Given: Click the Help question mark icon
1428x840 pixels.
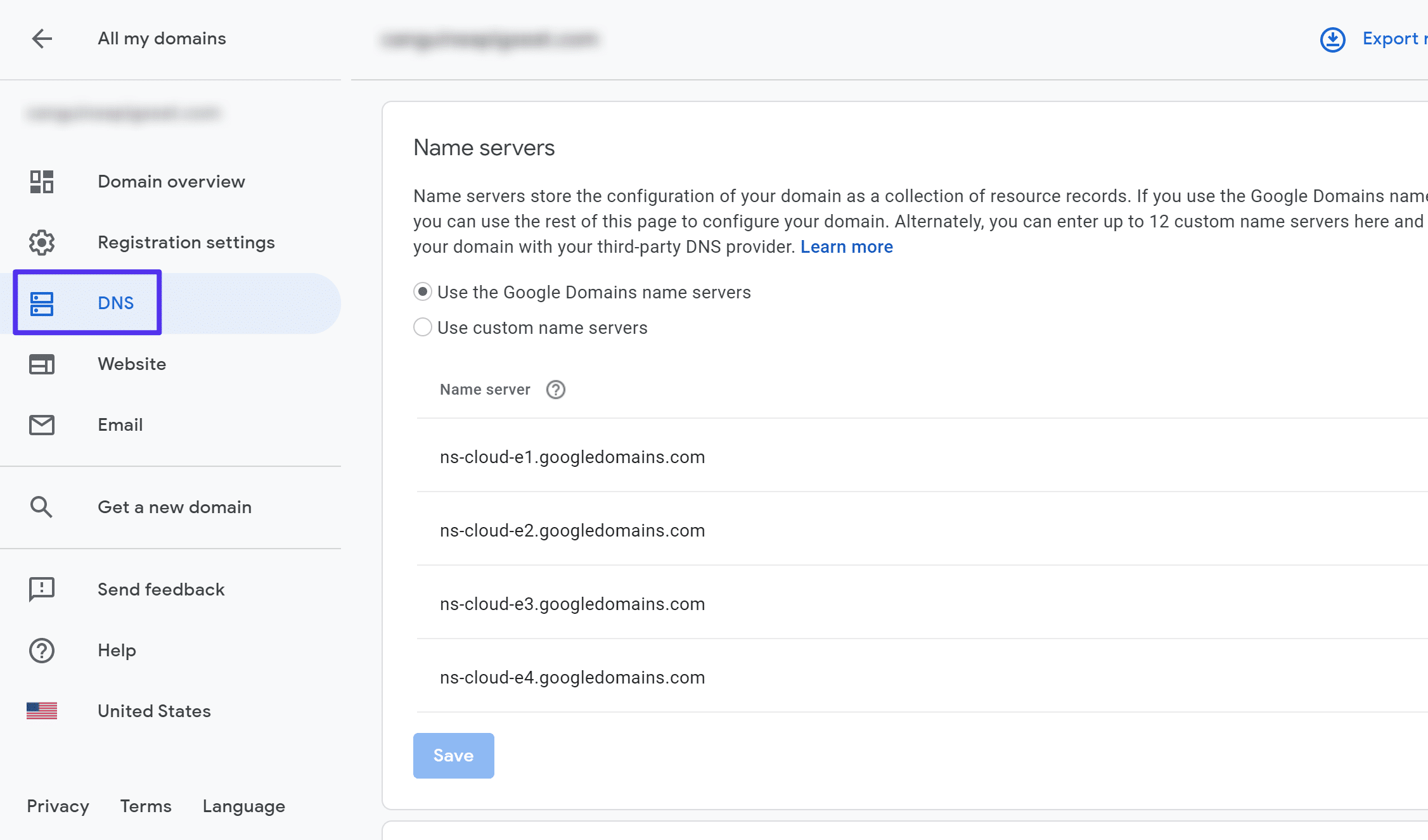Looking at the screenshot, I should 40,650.
